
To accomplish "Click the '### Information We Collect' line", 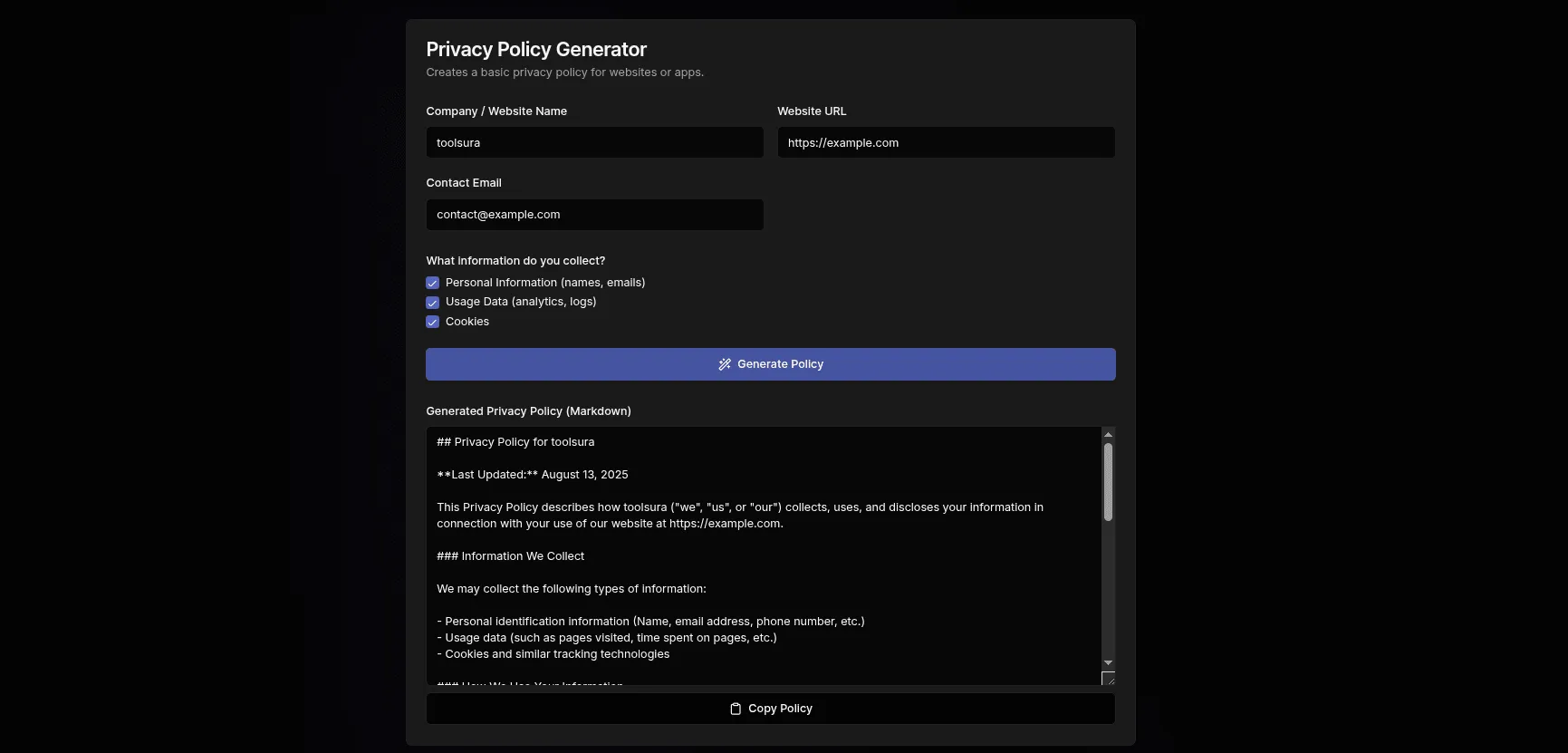I will pyautogui.click(x=510, y=556).
